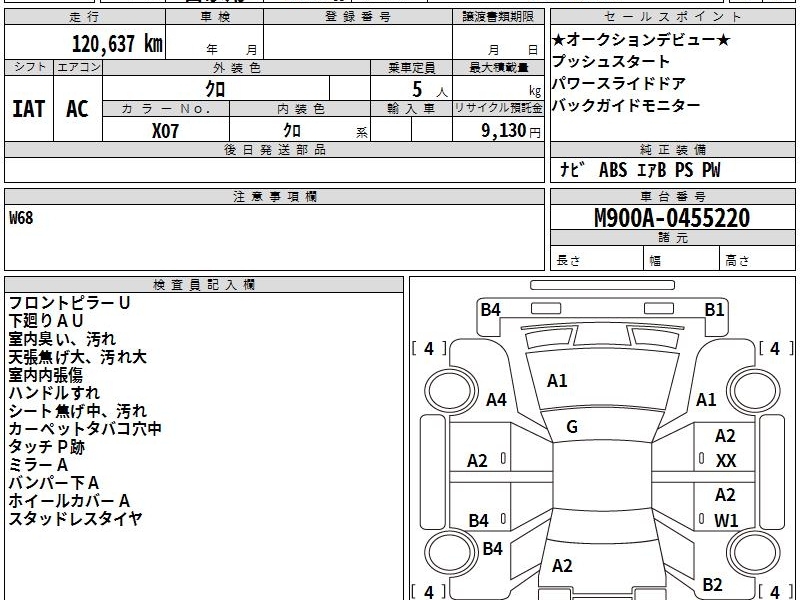Select the フロントピラーU inspector note
Image resolution: width=800 pixels, height=600 pixels.
coord(69,303)
